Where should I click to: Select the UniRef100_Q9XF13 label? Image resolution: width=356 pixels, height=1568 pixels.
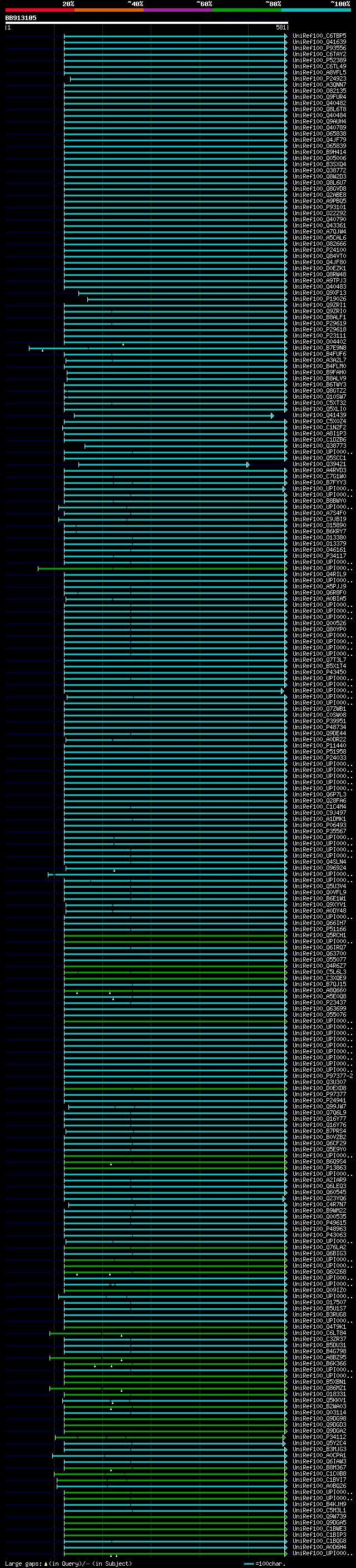pyautogui.click(x=319, y=293)
